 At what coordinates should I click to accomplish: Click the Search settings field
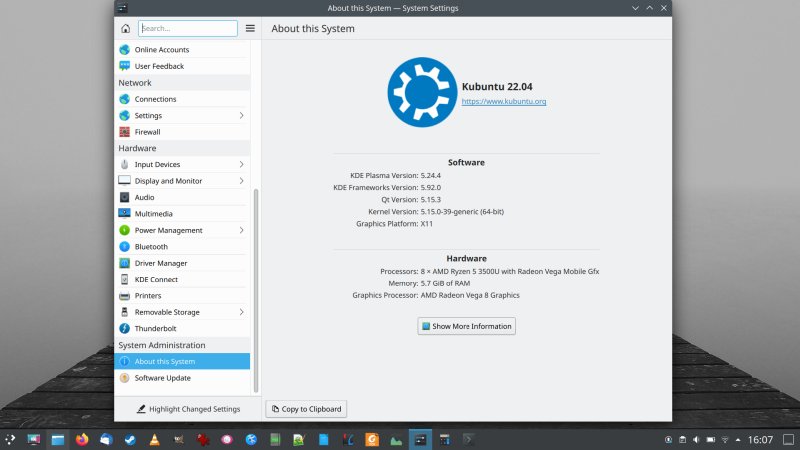(x=188, y=29)
